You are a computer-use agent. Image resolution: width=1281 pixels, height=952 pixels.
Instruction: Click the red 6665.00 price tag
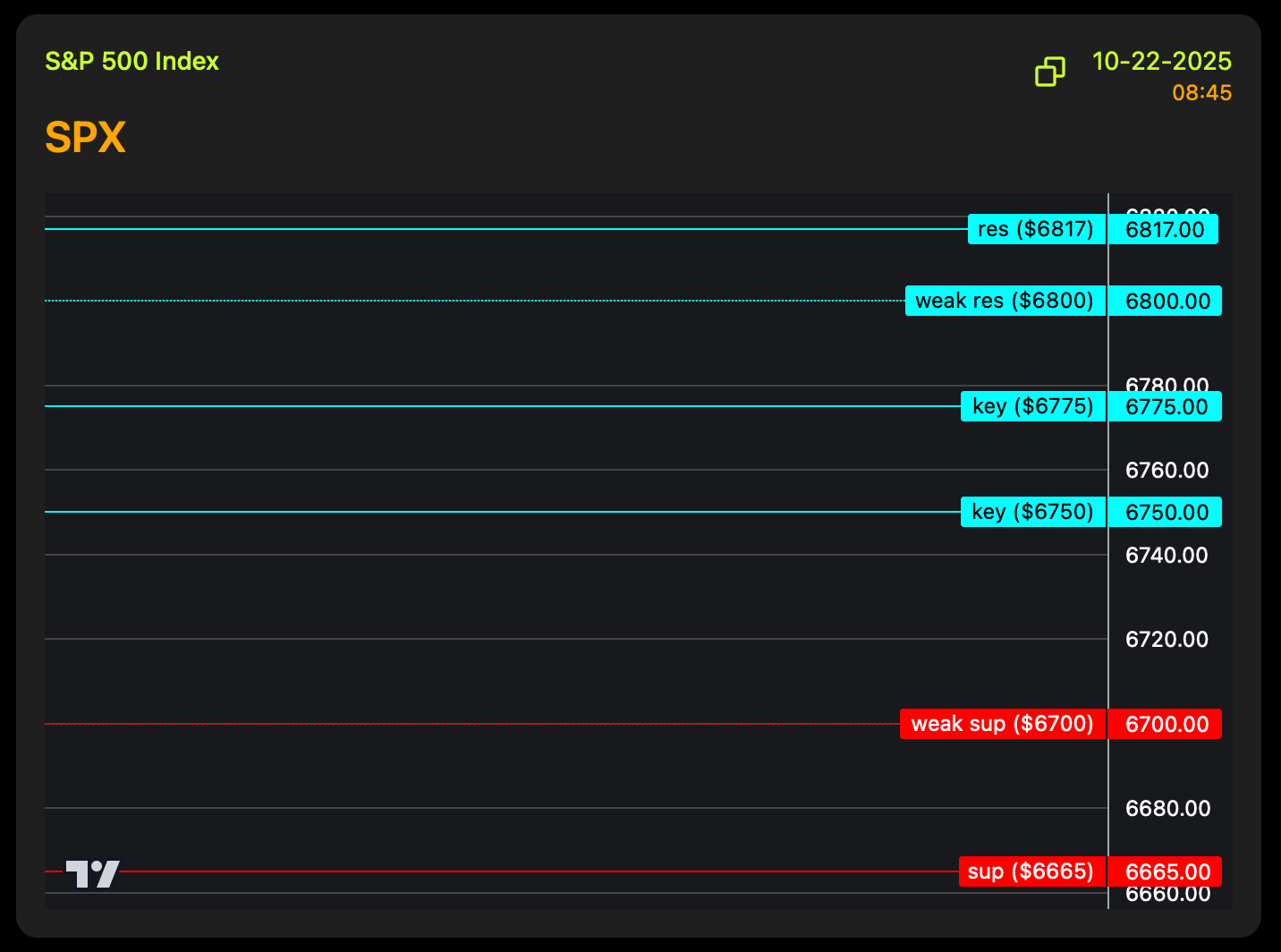click(1166, 872)
